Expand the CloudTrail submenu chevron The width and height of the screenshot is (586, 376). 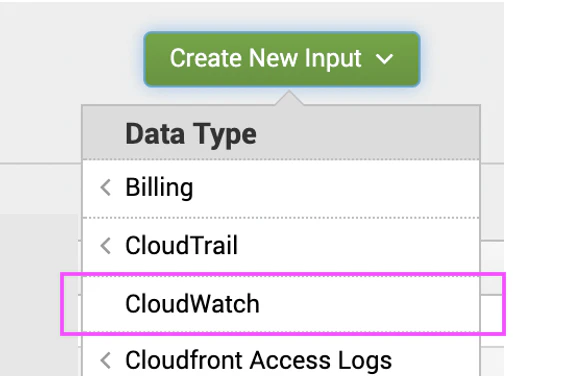click(106, 246)
